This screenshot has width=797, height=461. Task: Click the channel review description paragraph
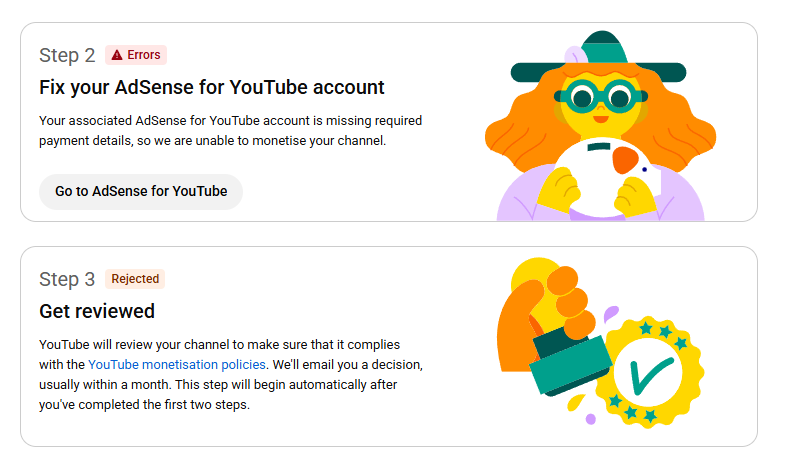tap(232, 375)
